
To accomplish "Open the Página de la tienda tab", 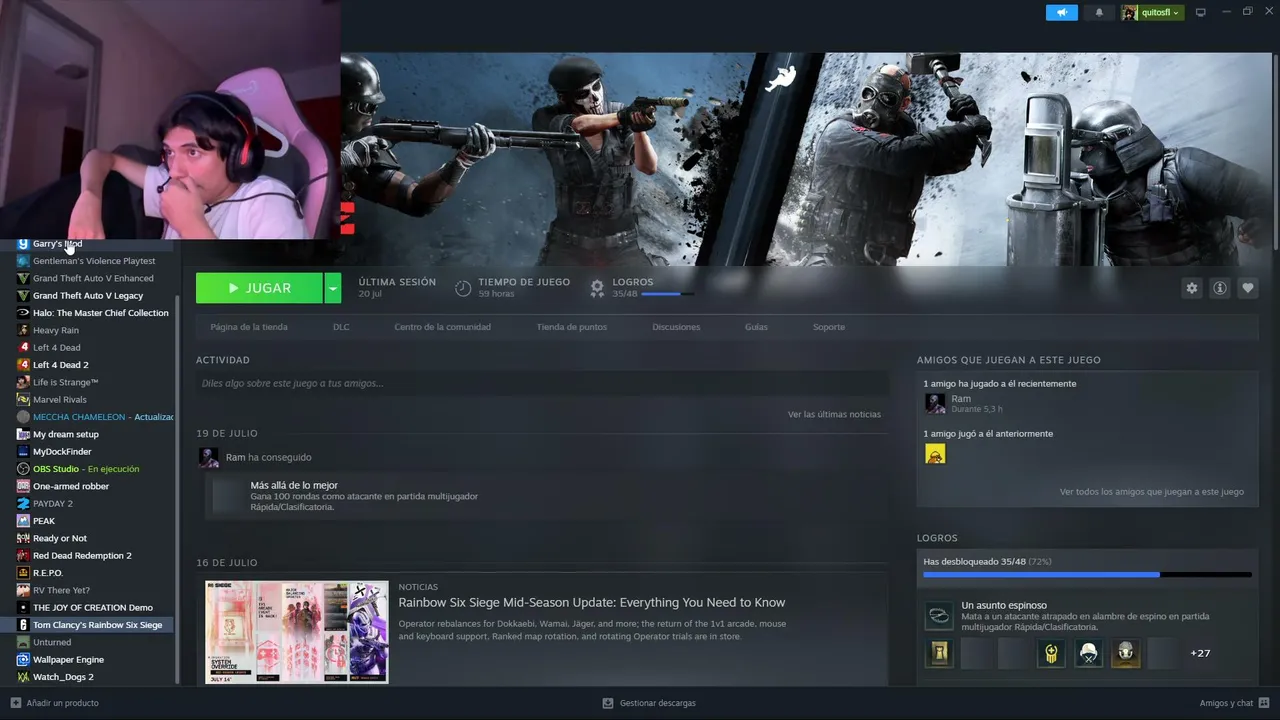I will 249,327.
